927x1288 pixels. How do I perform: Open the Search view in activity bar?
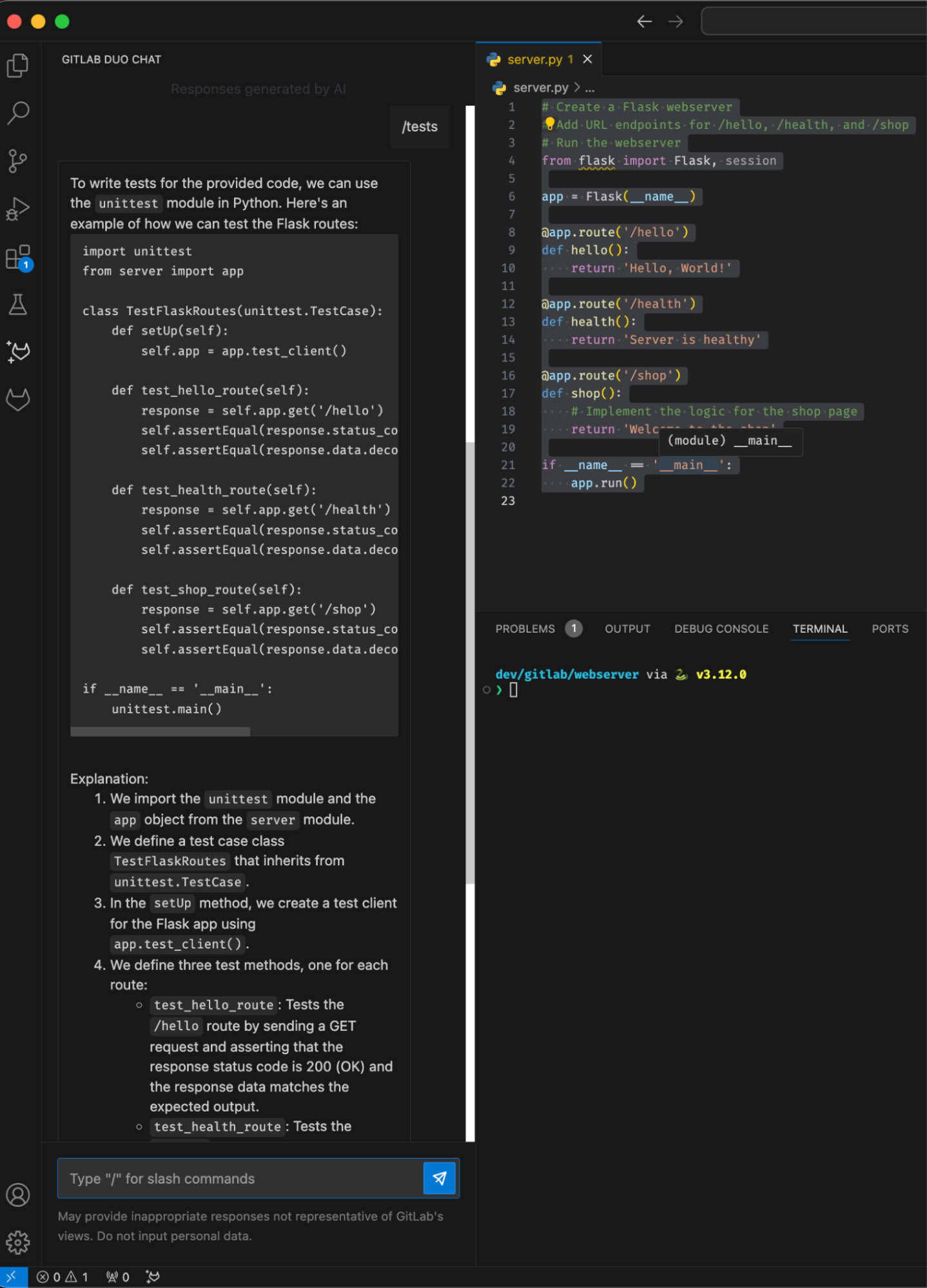pos(18,113)
